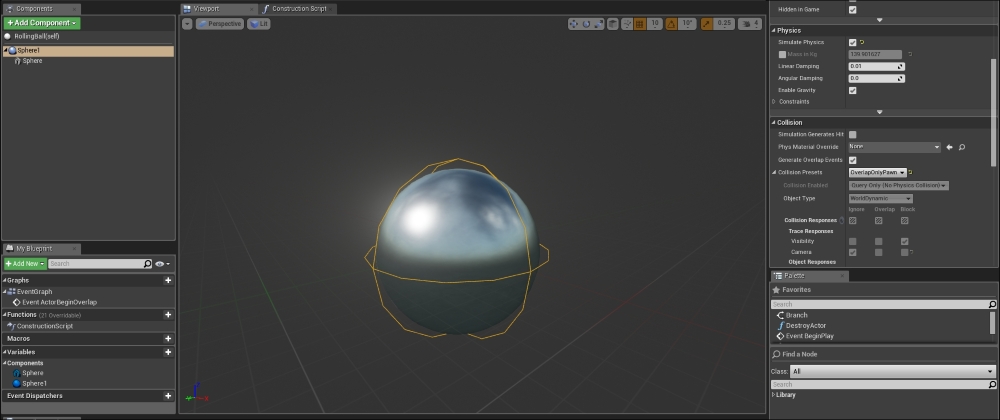The height and width of the screenshot is (420, 1000).
Task: Select the Palette panel tab
Action: (x=809, y=276)
